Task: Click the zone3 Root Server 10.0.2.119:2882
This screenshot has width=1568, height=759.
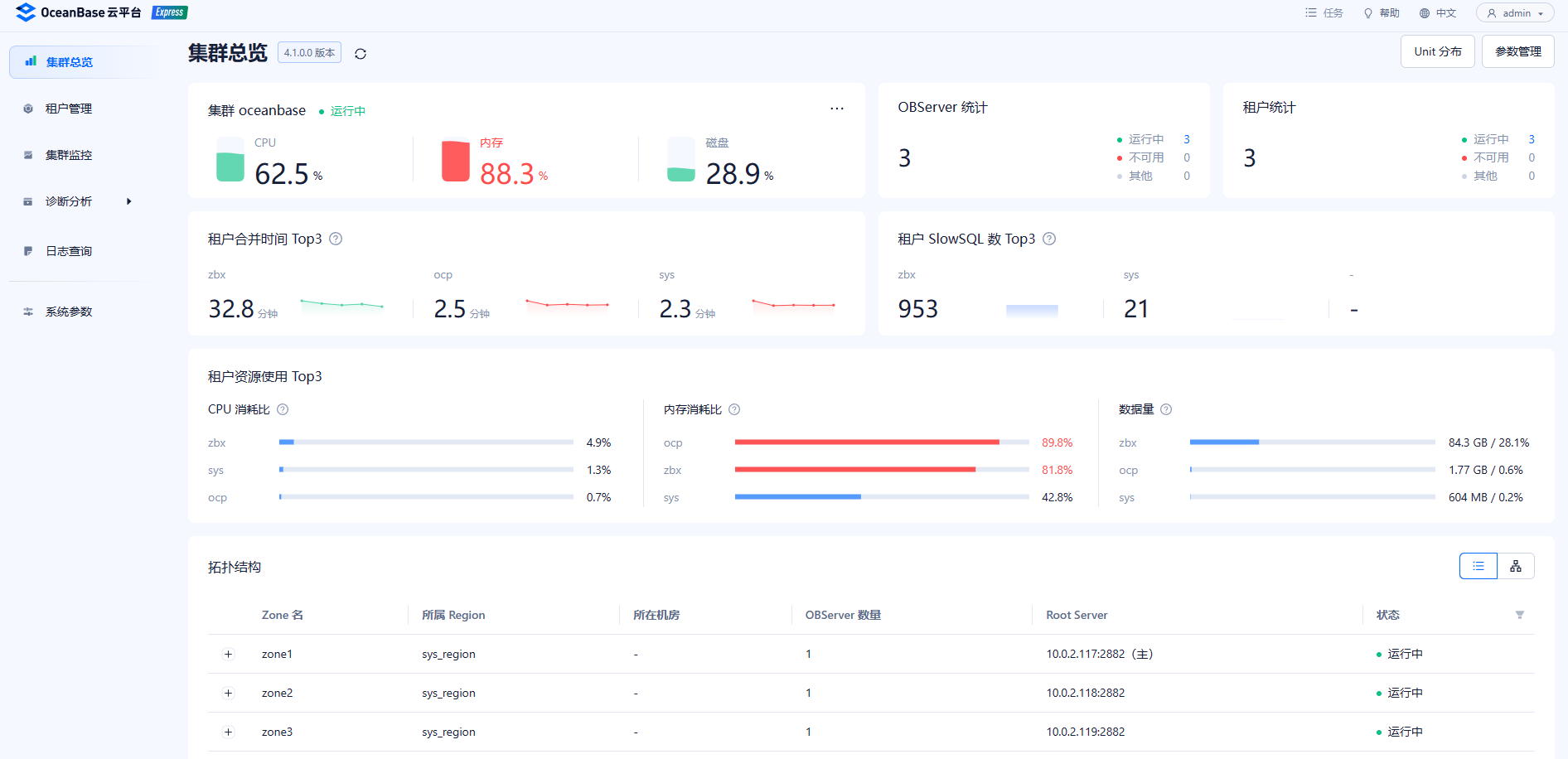Action: [x=1086, y=732]
